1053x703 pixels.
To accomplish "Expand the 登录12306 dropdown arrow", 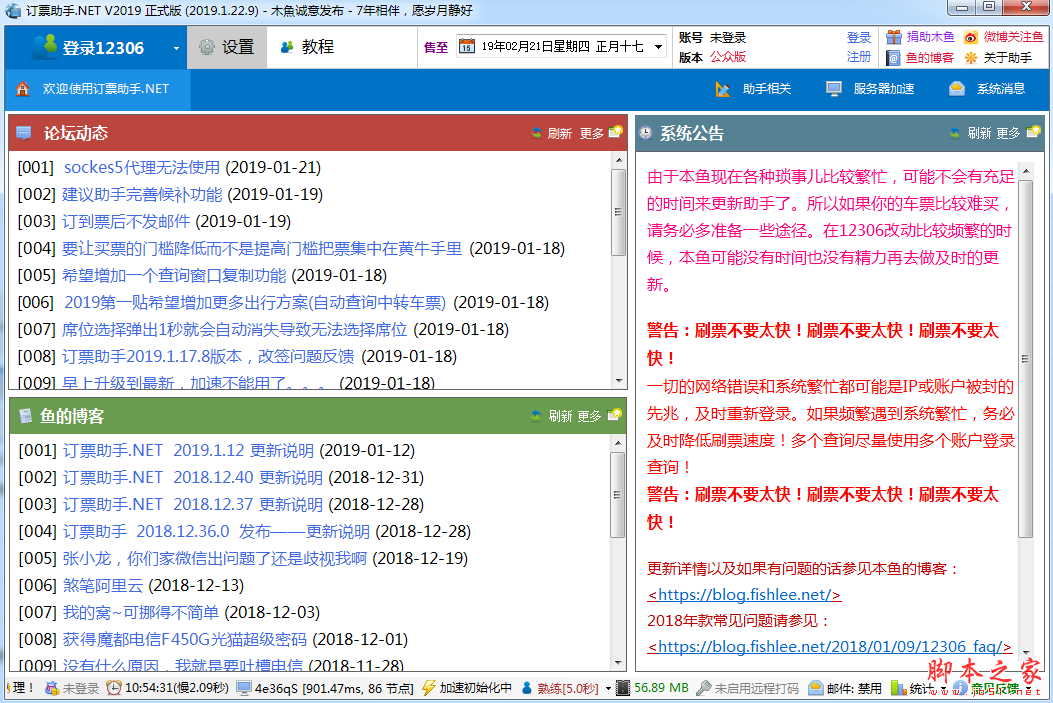I will coord(176,48).
